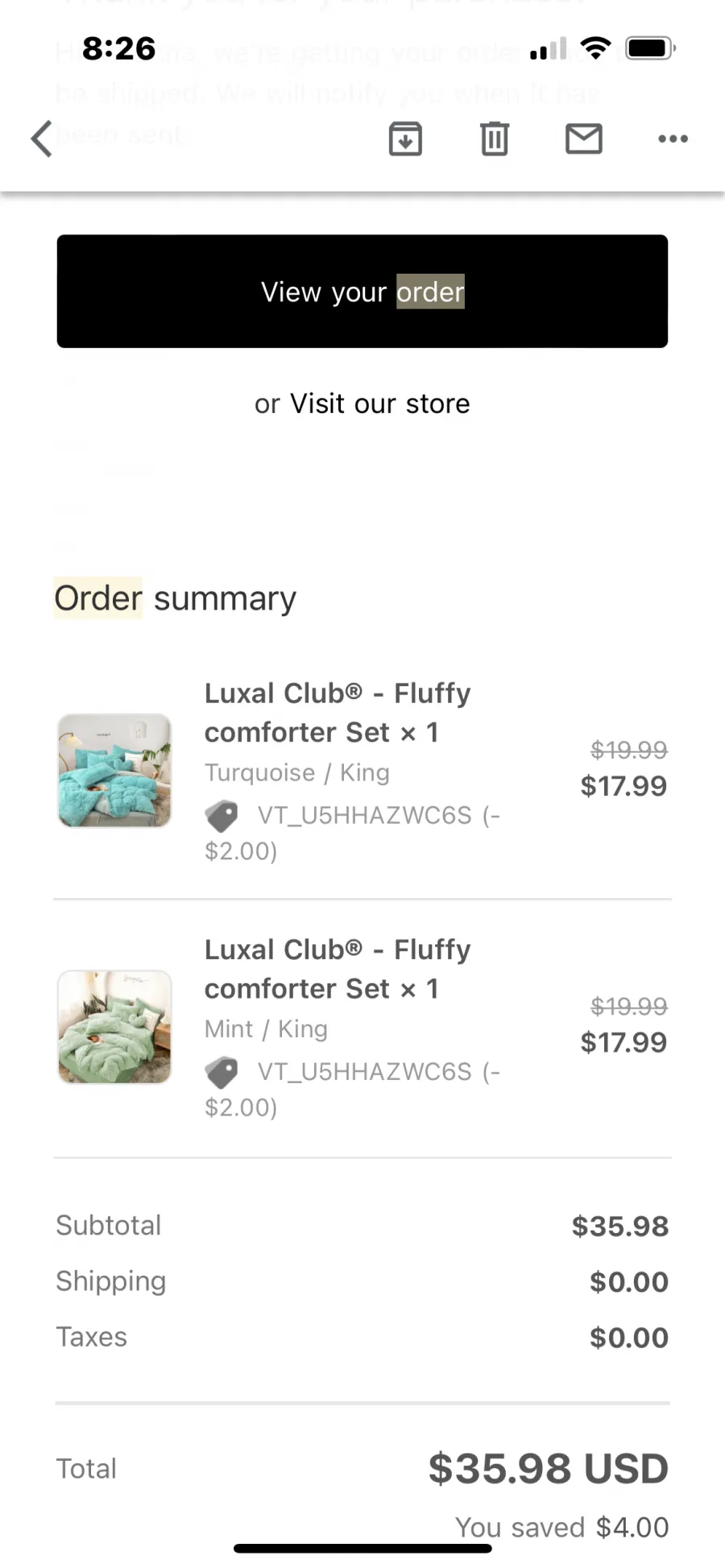This screenshot has height=1568, width=725.
Task: Tap the You saved $4.00 text
Action: [x=561, y=1527]
